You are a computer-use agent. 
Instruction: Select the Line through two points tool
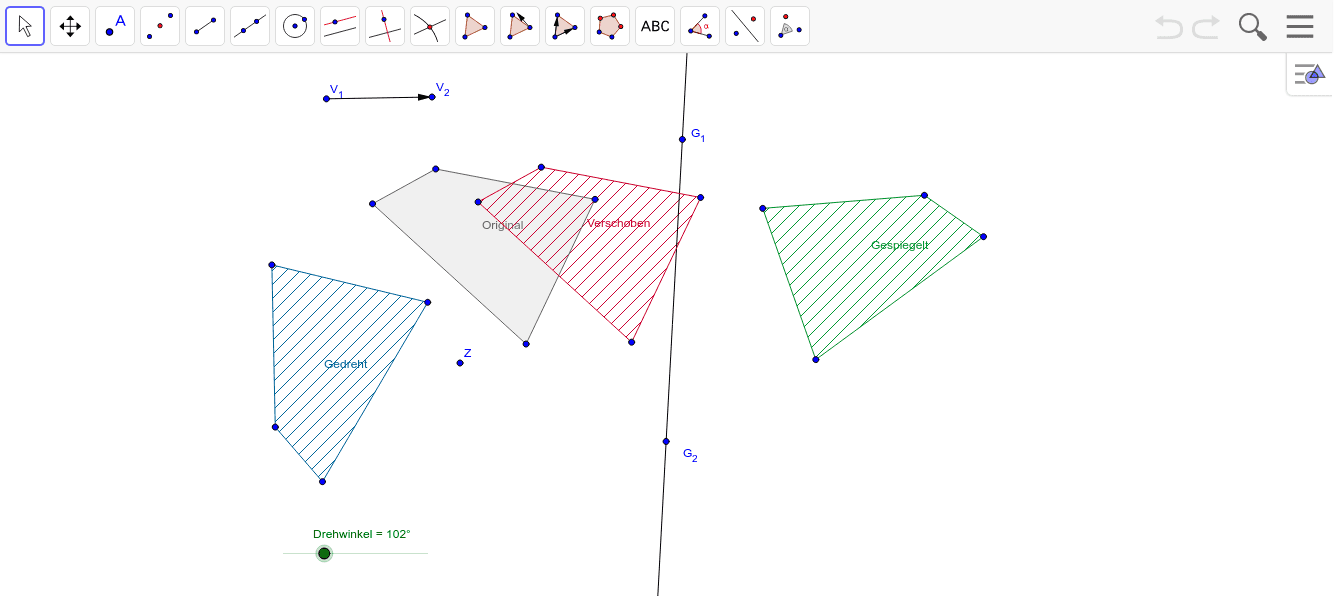tap(250, 26)
